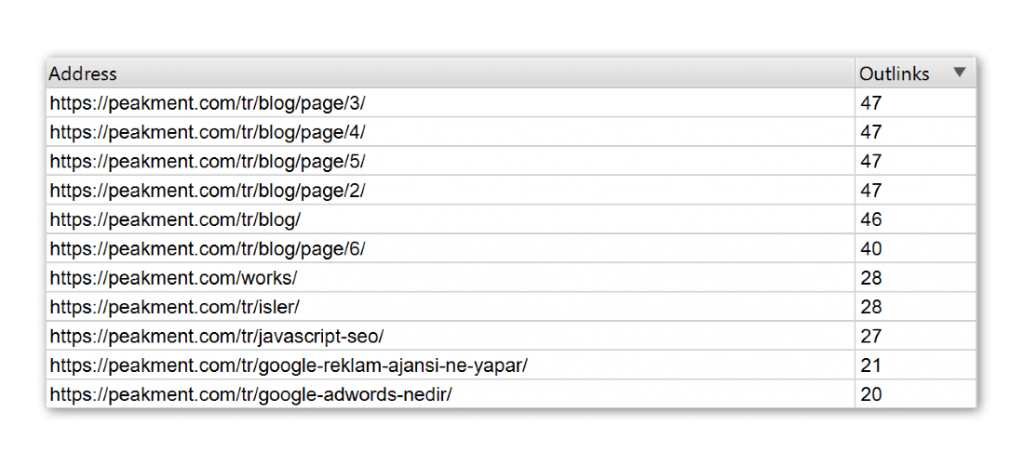Click the 46 outlinks cell
1024x465 pixels.
click(x=871, y=219)
